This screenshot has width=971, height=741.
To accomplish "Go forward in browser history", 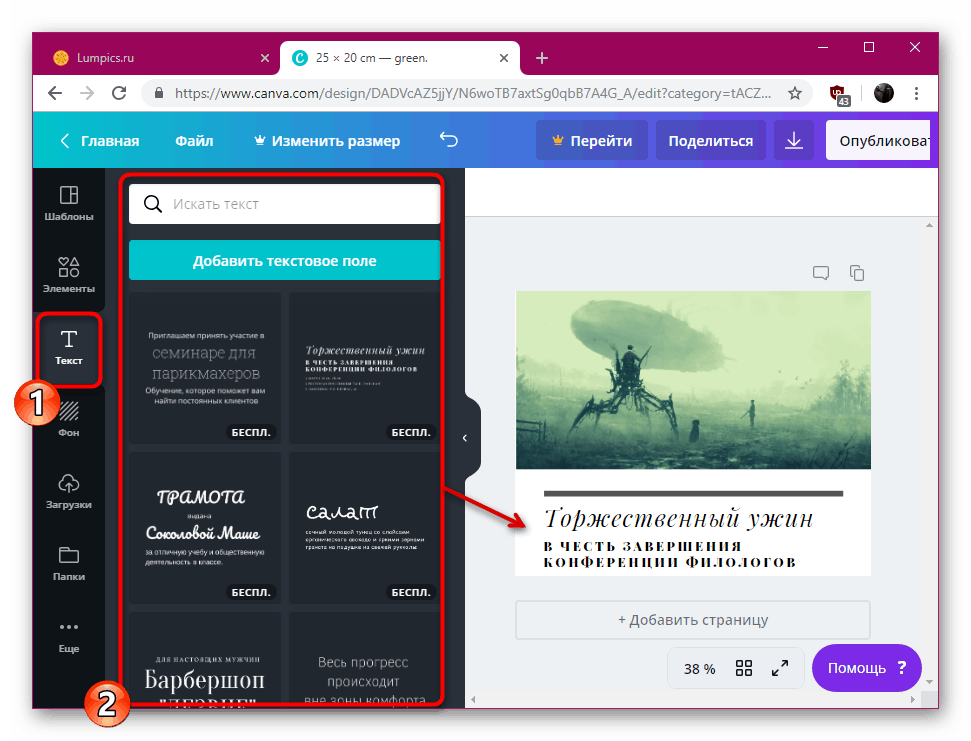I will [87, 93].
